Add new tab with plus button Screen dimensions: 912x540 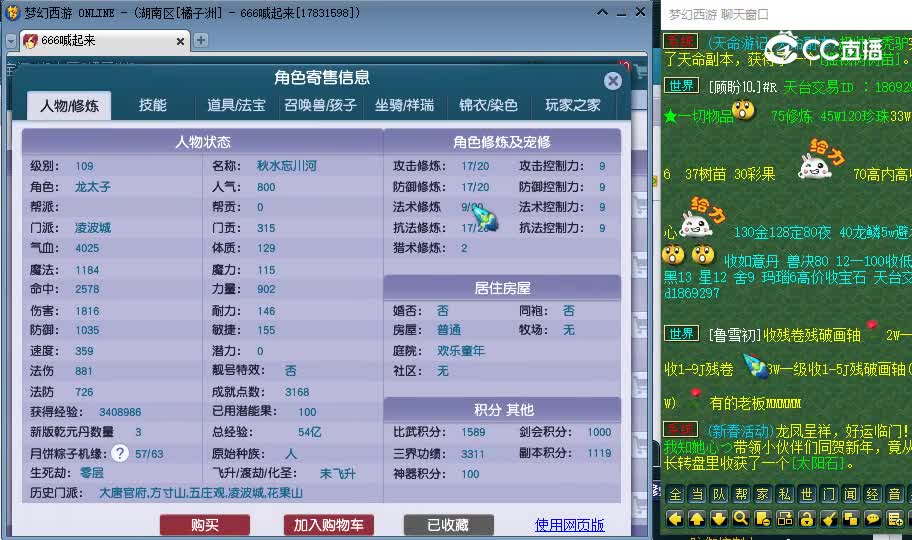(x=201, y=40)
